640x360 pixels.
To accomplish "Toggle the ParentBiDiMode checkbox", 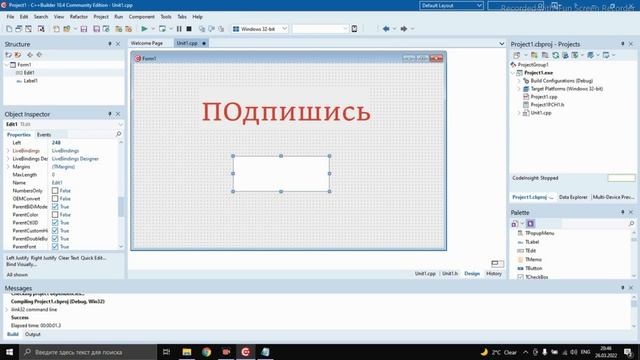I will (55, 207).
